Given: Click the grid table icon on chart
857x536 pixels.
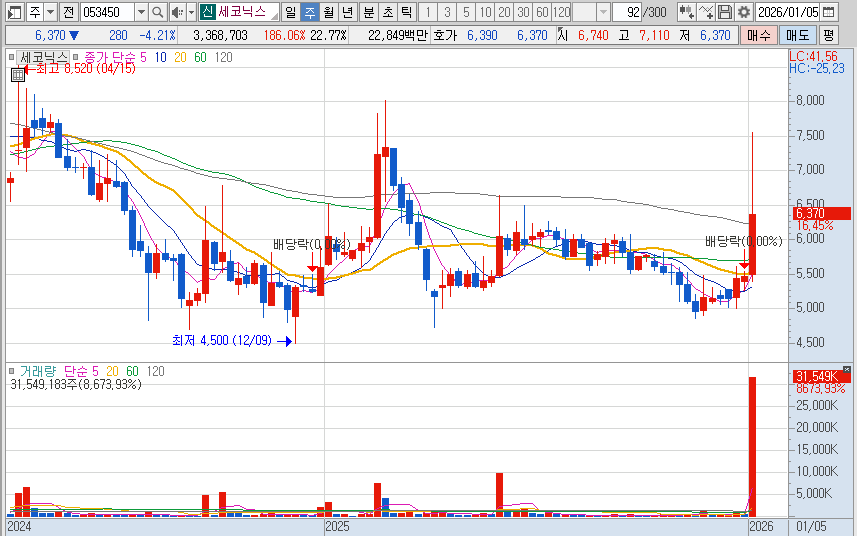Looking at the screenshot, I should (x=18, y=75).
